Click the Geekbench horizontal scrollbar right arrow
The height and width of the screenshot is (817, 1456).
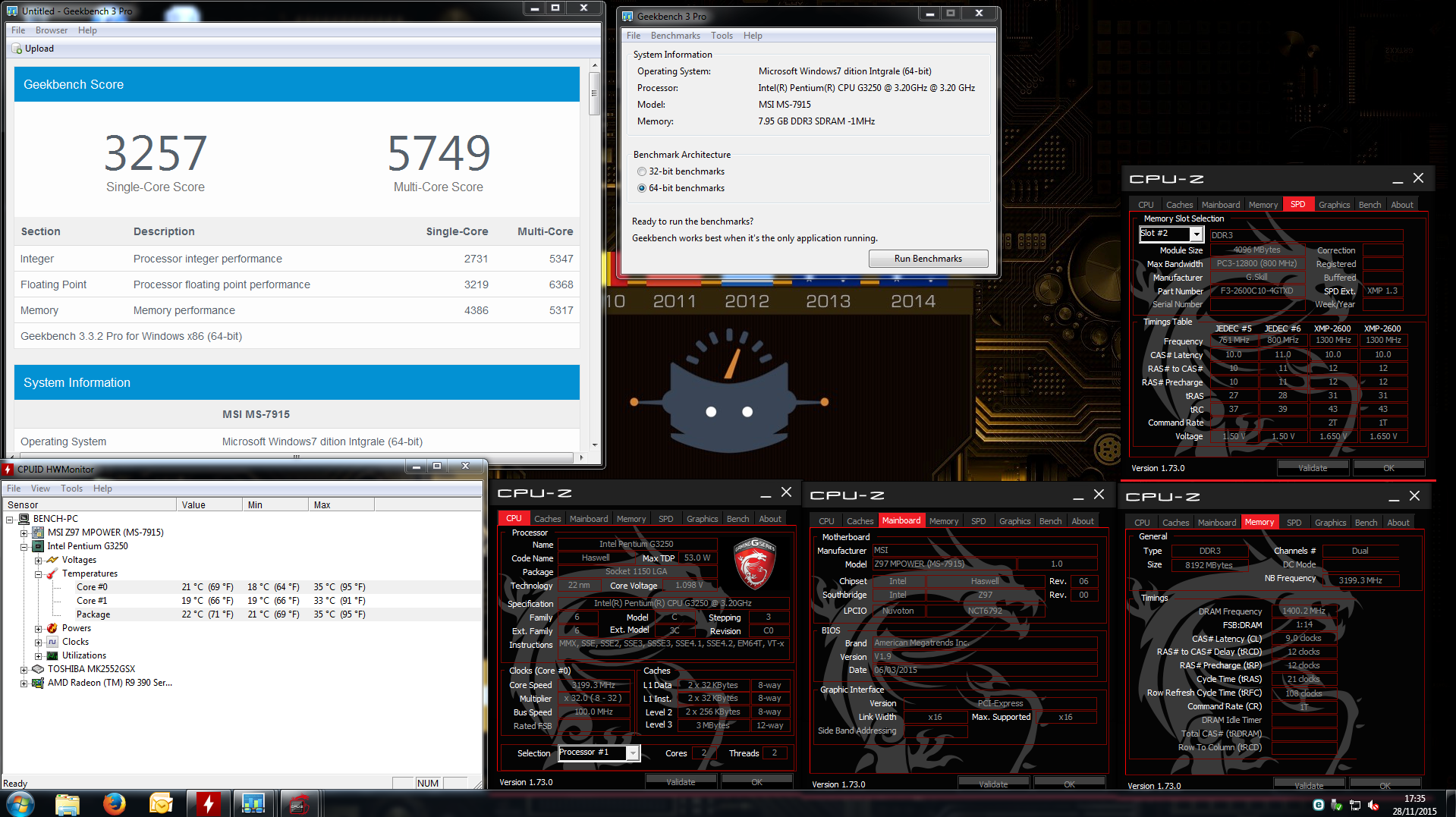coord(582,457)
